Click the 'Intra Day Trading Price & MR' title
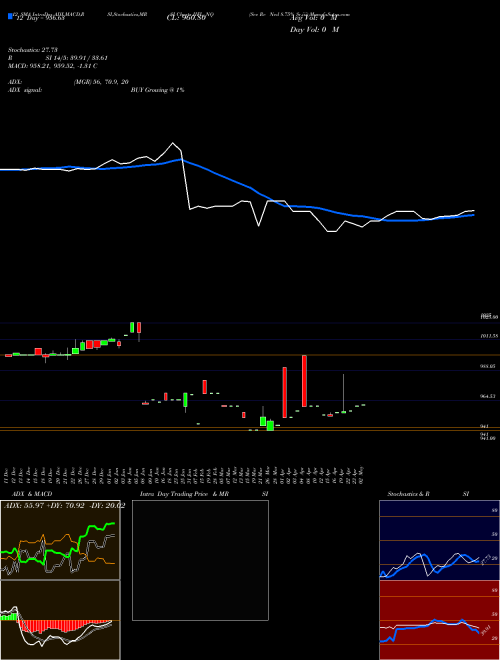Image resolution: width=500 pixels, height=660 pixels. (x=184, y=494)
